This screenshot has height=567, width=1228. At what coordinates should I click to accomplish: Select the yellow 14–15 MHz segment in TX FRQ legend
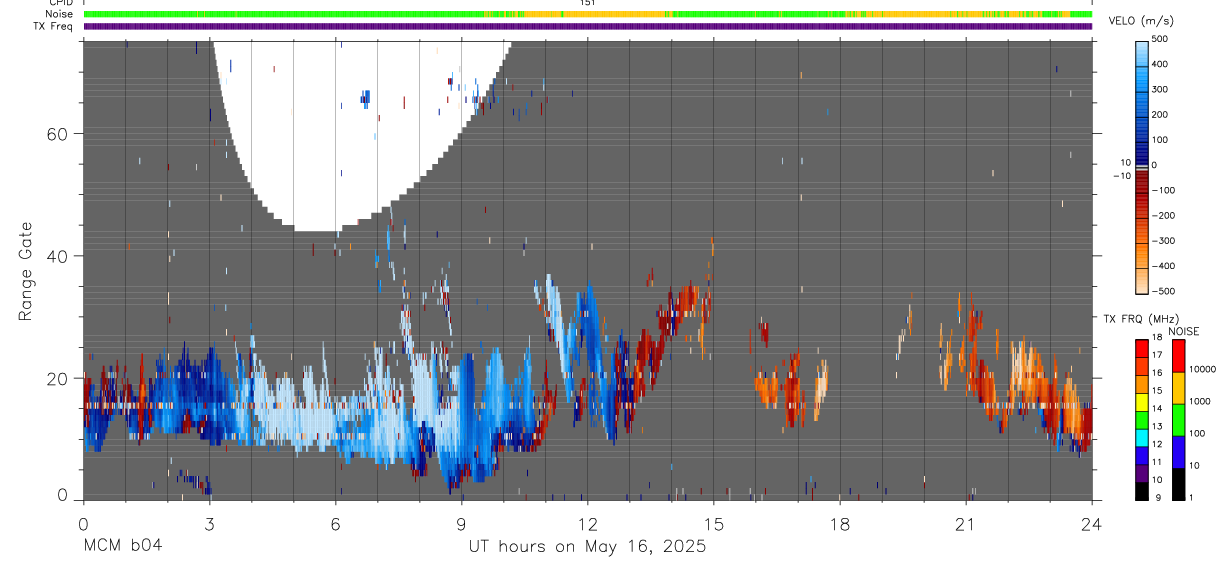tap(1143, 401)
